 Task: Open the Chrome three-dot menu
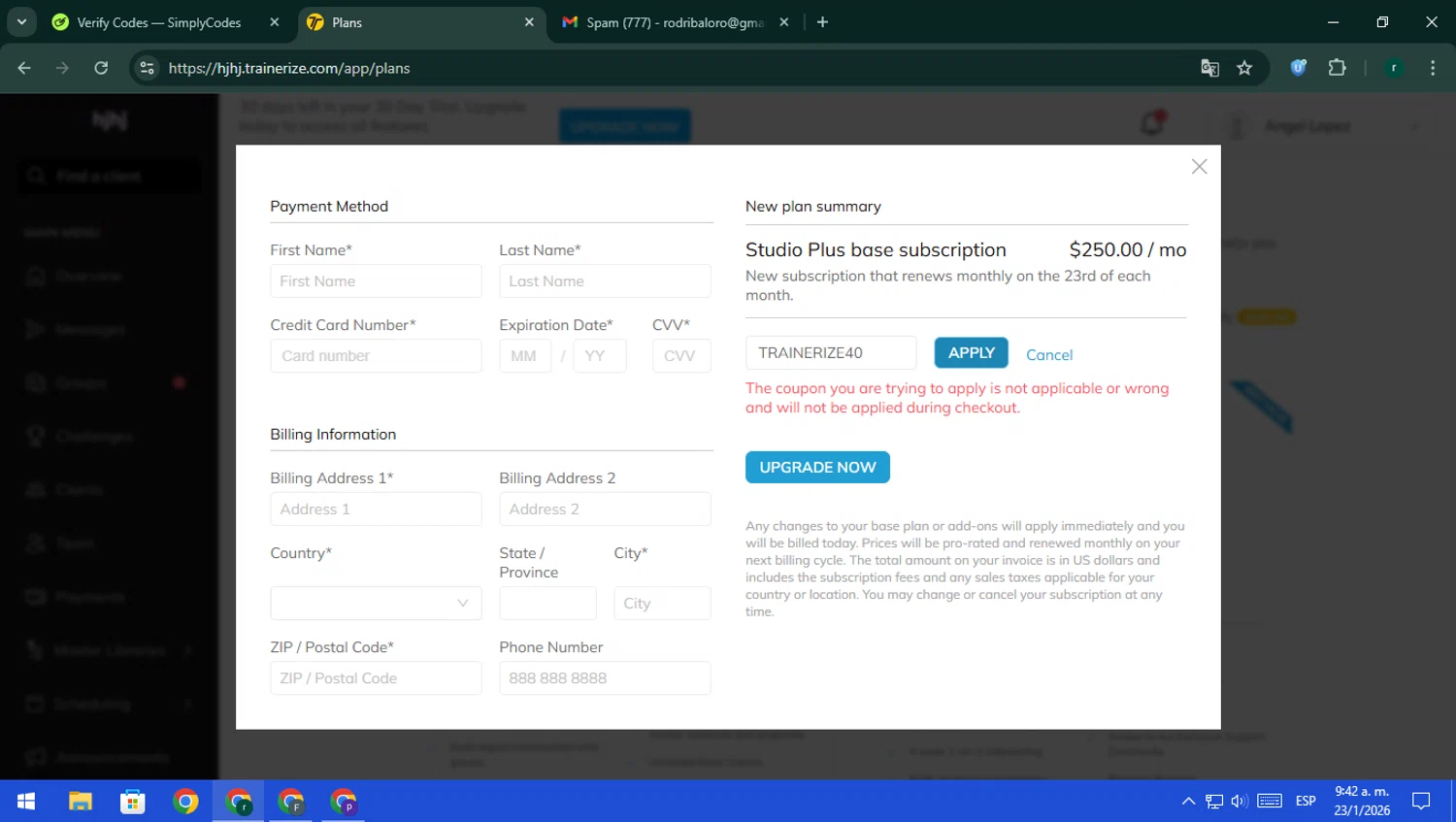pyautogui.click(x=1433, y=68)
